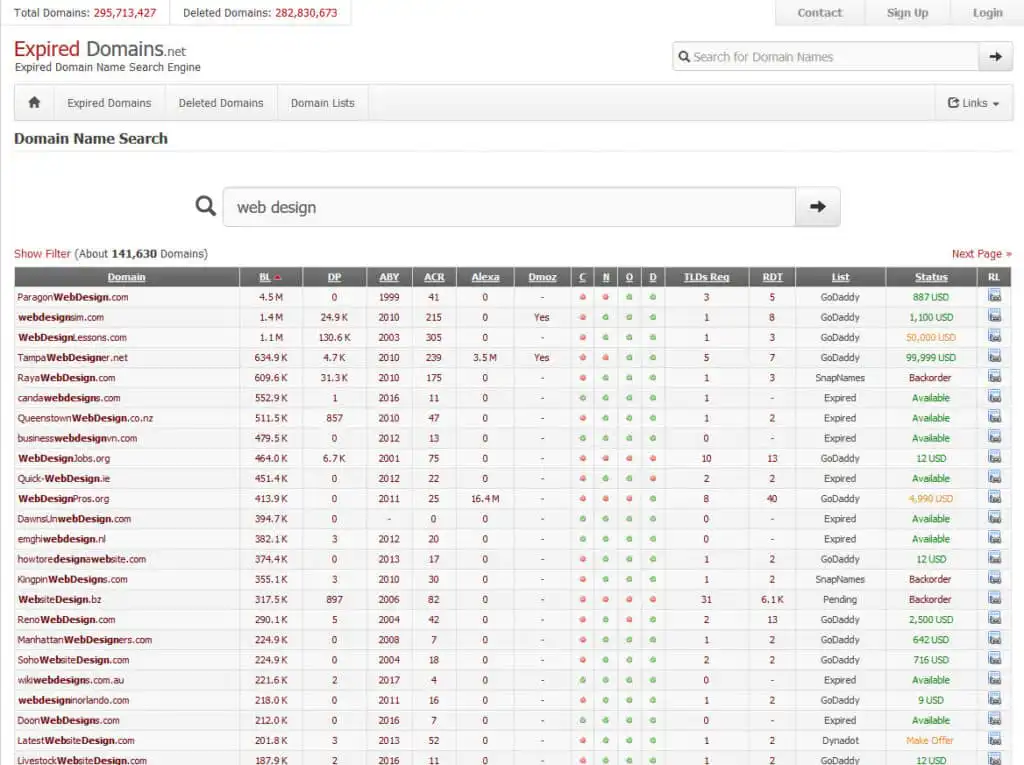Open related links icon for LatestWebsiteDesign.com
1024x765 pixels.
(994, 740)
